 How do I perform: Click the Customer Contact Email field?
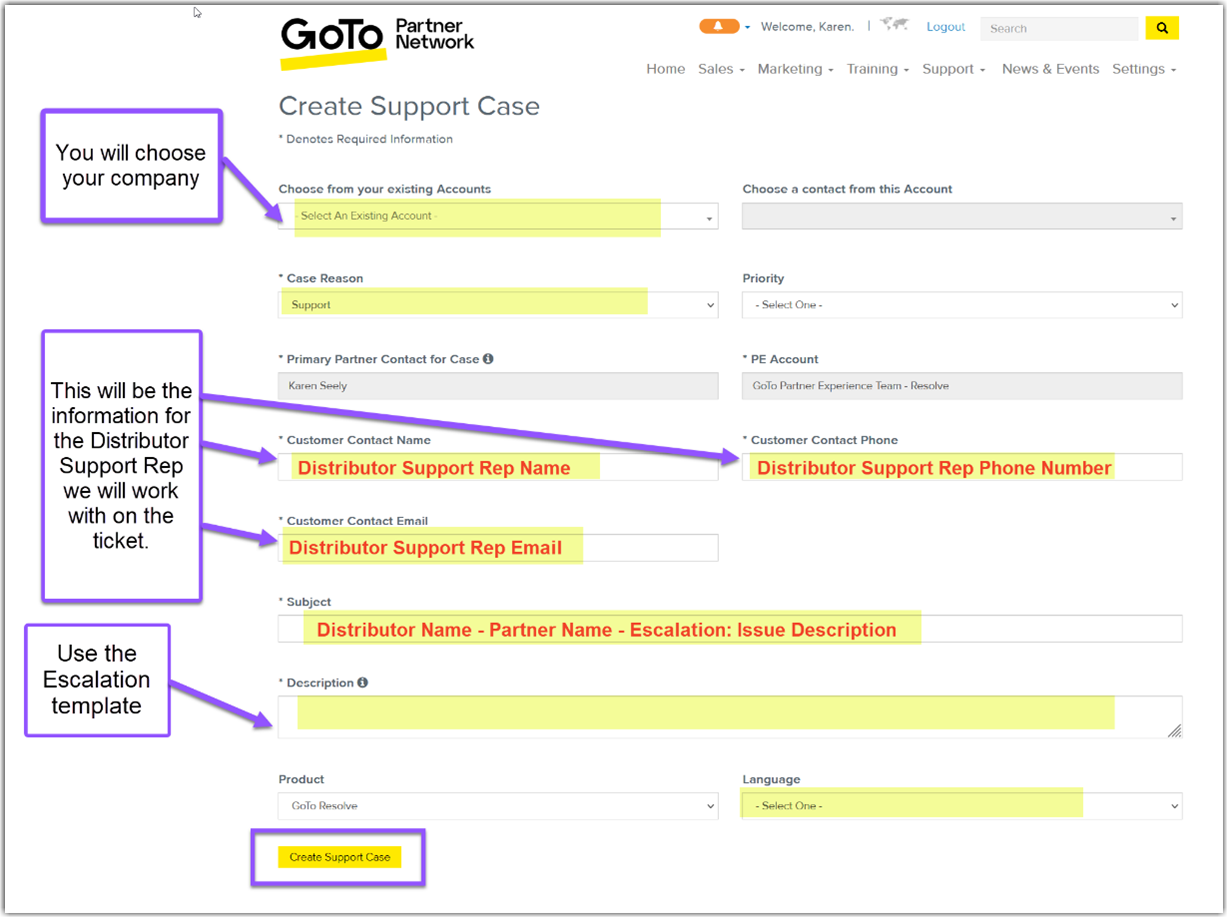coord(498,547)
